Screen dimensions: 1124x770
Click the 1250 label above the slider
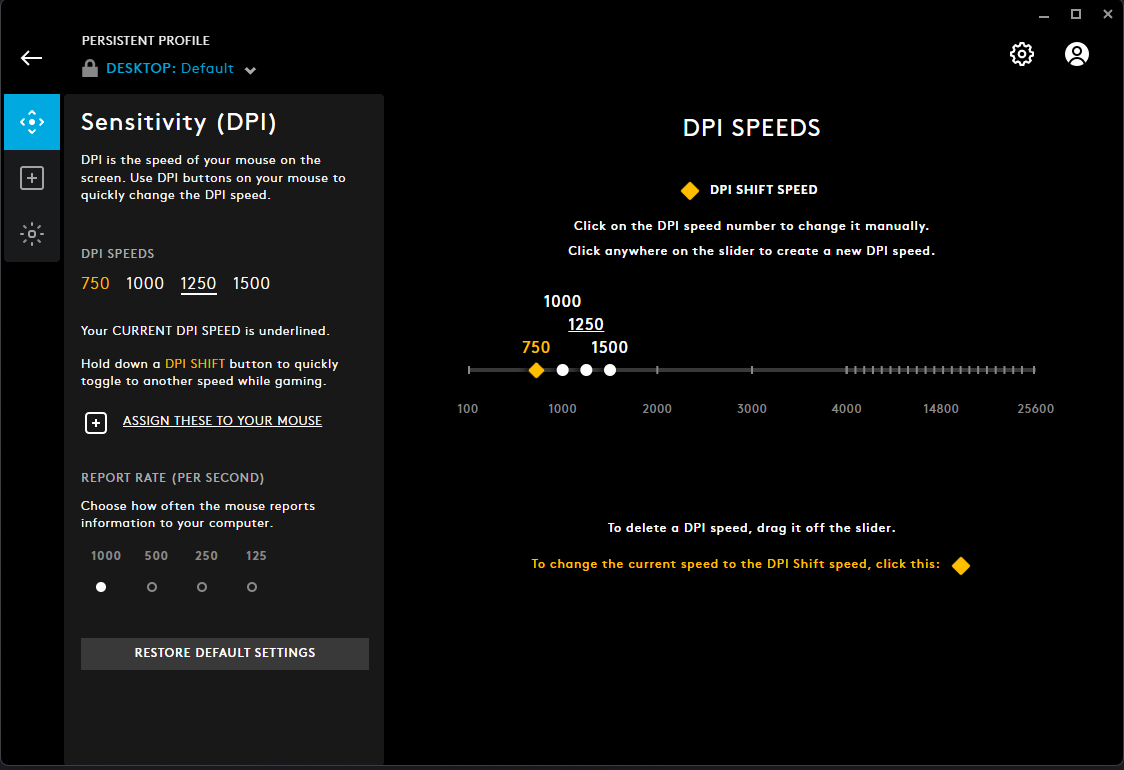point(586,324)
